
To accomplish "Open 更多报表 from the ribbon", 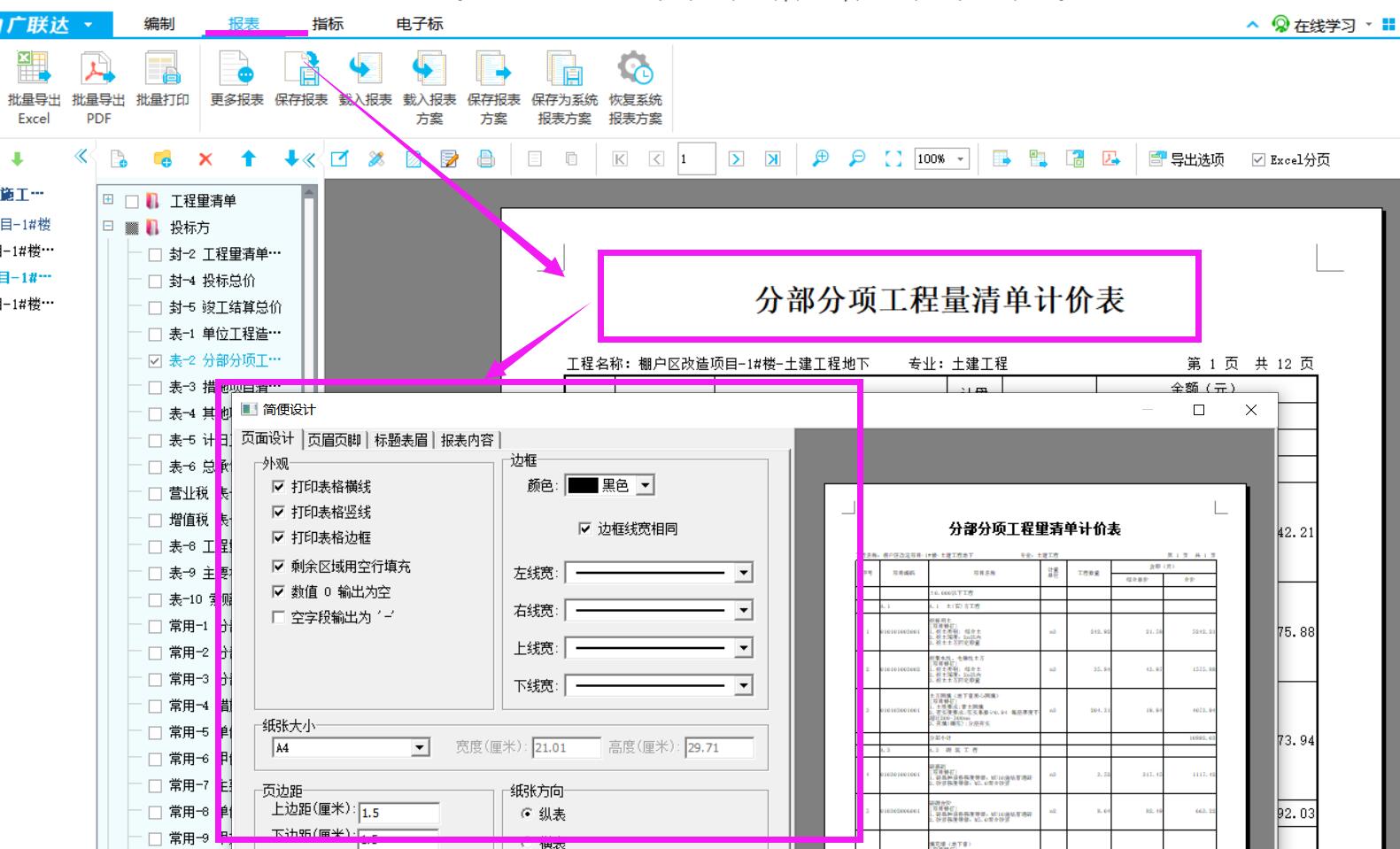I will pos(236,80).
